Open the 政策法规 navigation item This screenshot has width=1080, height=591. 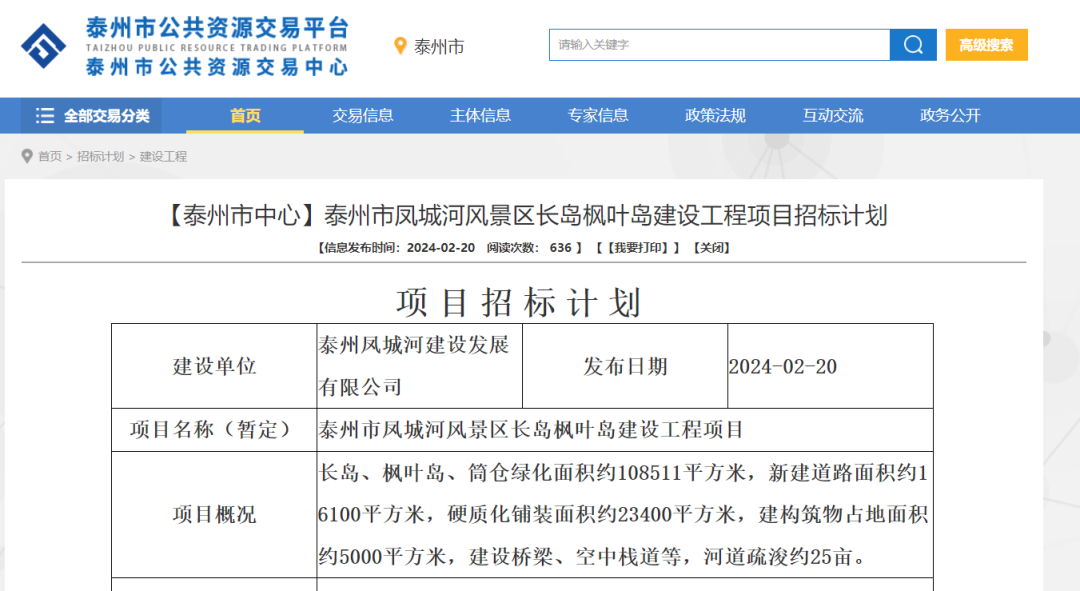tap(715, 116)
